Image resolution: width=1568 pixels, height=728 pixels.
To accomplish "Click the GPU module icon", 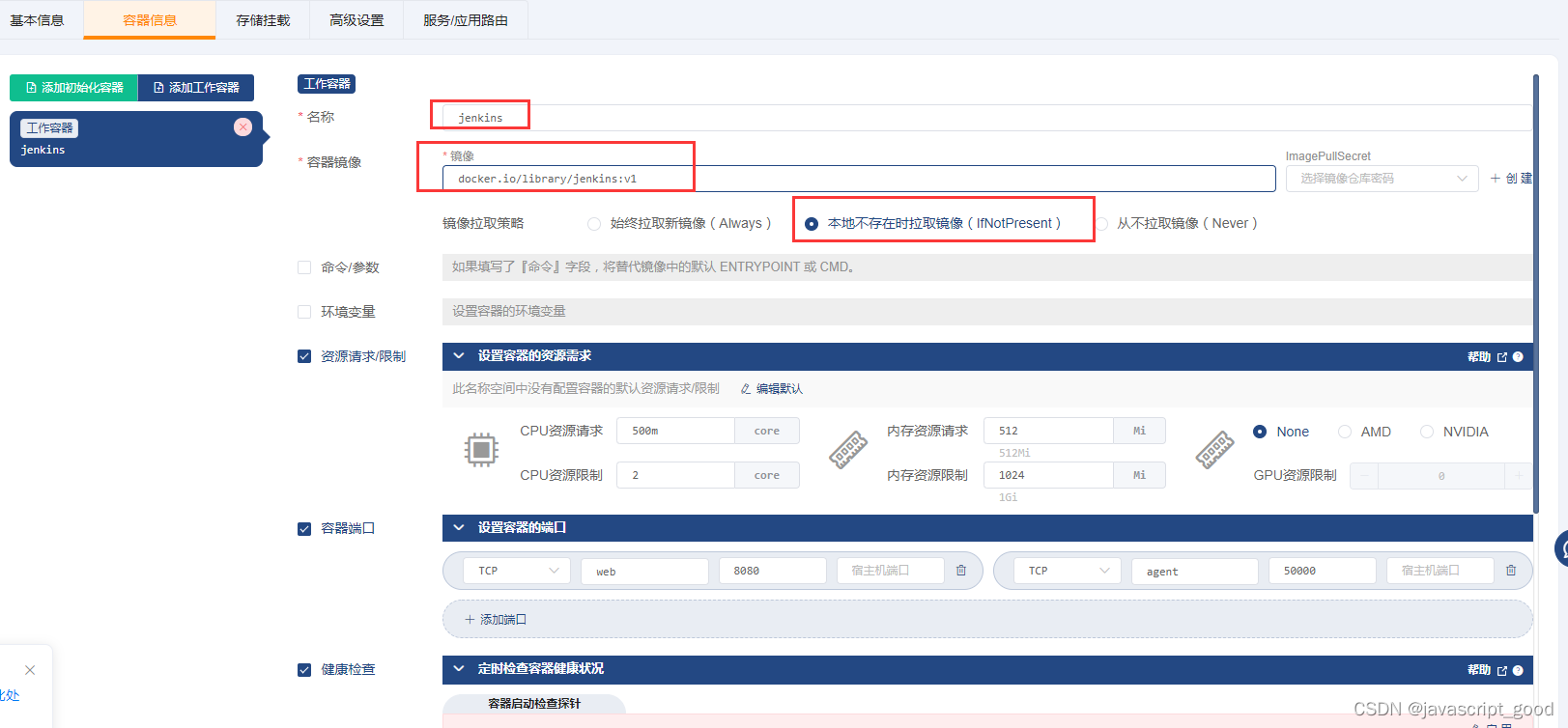I will [x=1214, y=450].
